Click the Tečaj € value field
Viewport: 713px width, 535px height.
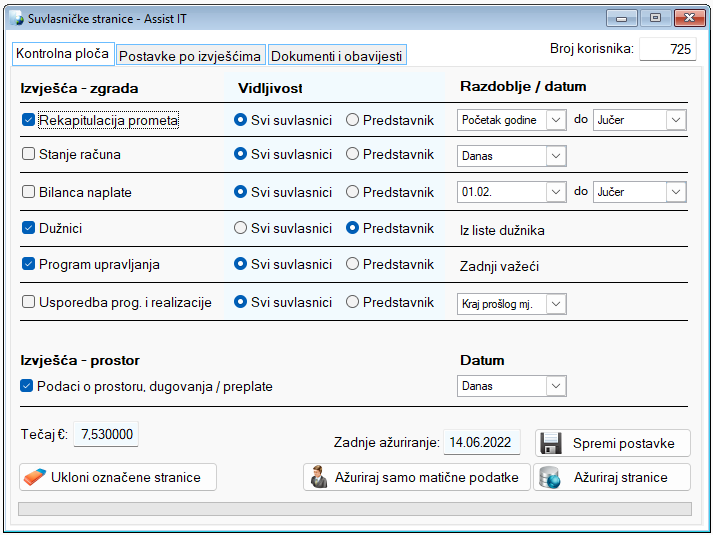[107, 434]
